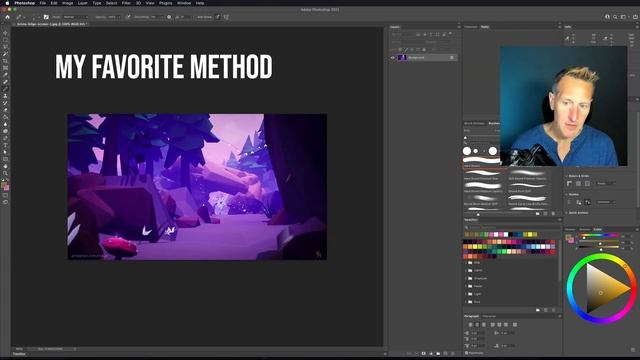Click the open document tab
The width and height of the screenshot is (640, 360).
click(x=51, y=24)
